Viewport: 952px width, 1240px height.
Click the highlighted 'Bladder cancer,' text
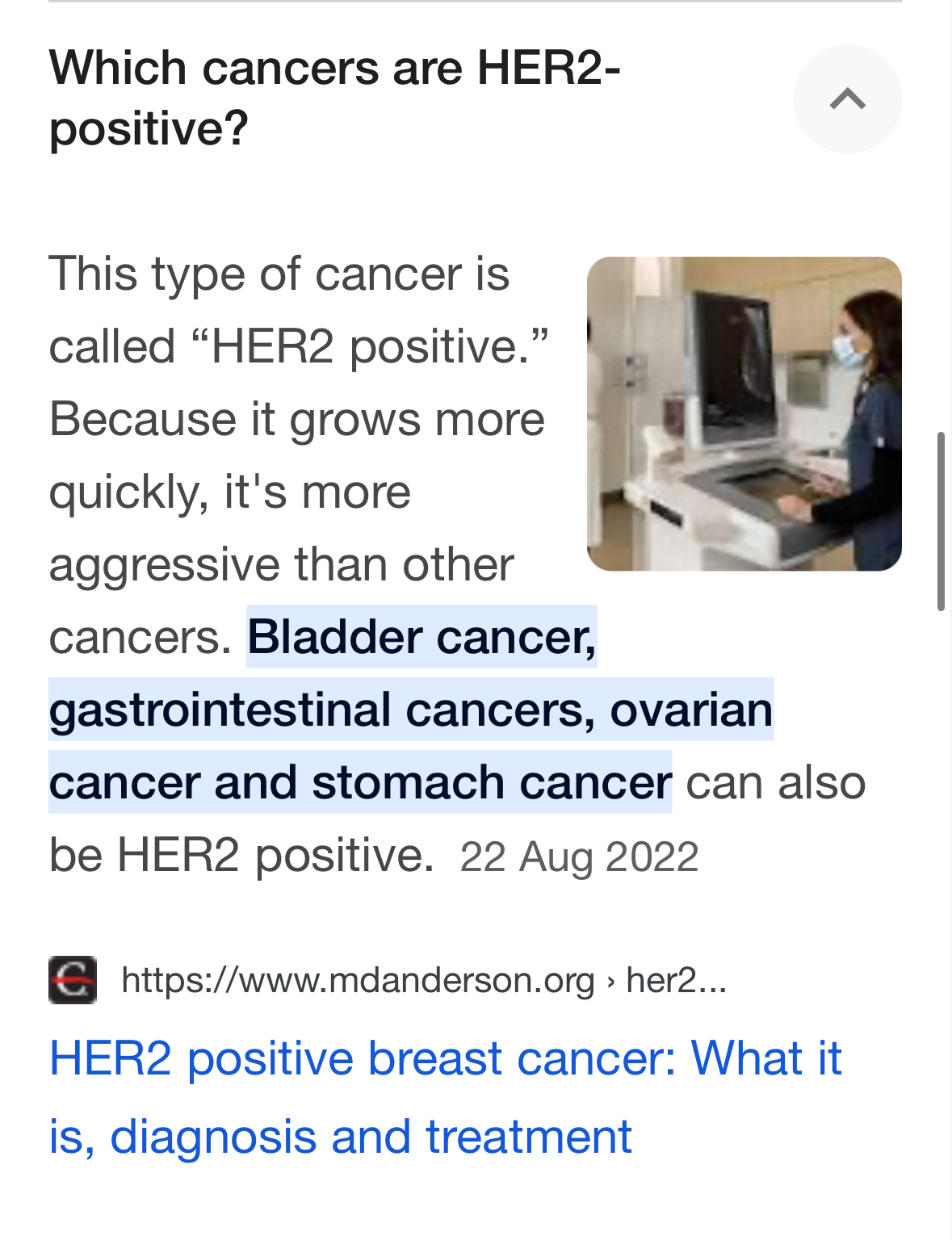coord(421,637)
